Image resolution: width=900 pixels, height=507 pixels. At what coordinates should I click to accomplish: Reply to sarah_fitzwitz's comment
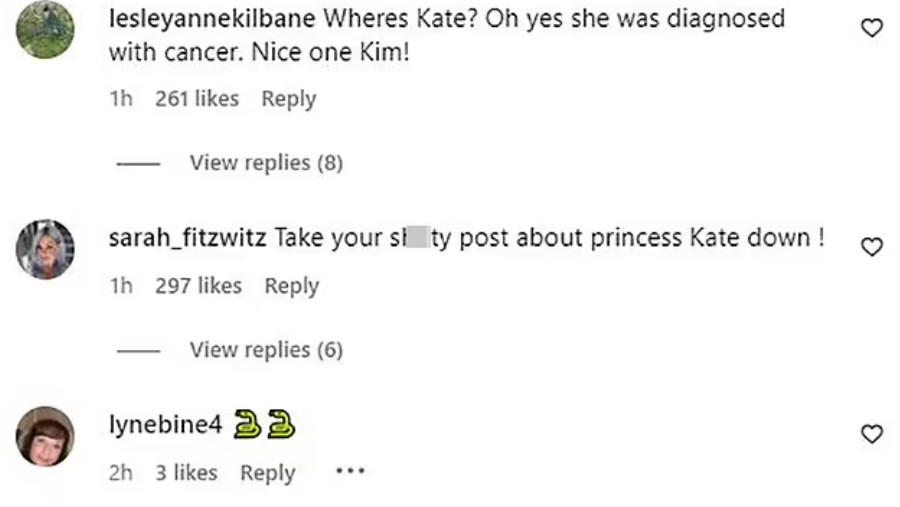291,286
